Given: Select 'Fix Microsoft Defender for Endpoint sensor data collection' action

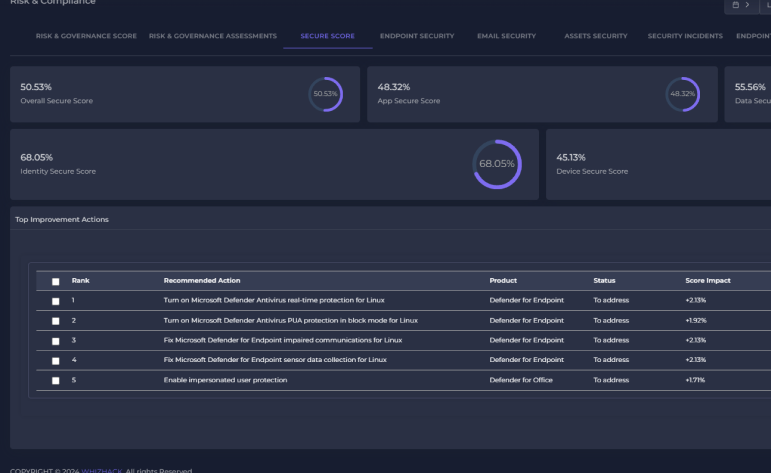Looking at the screenshot, I should [x=275, y=359].
